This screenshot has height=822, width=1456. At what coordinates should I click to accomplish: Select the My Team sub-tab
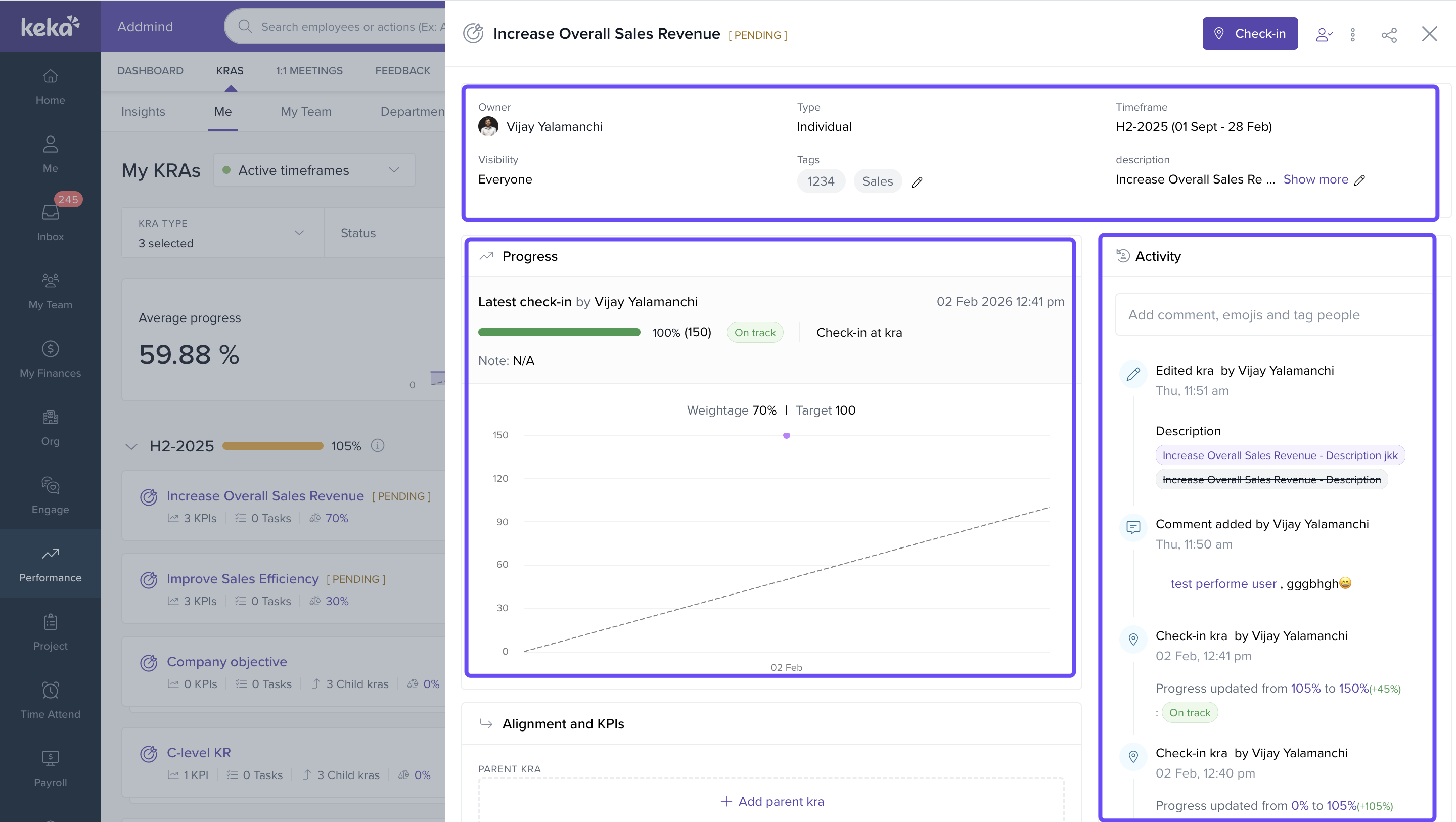pyautogui.click(x=306, y=111)
